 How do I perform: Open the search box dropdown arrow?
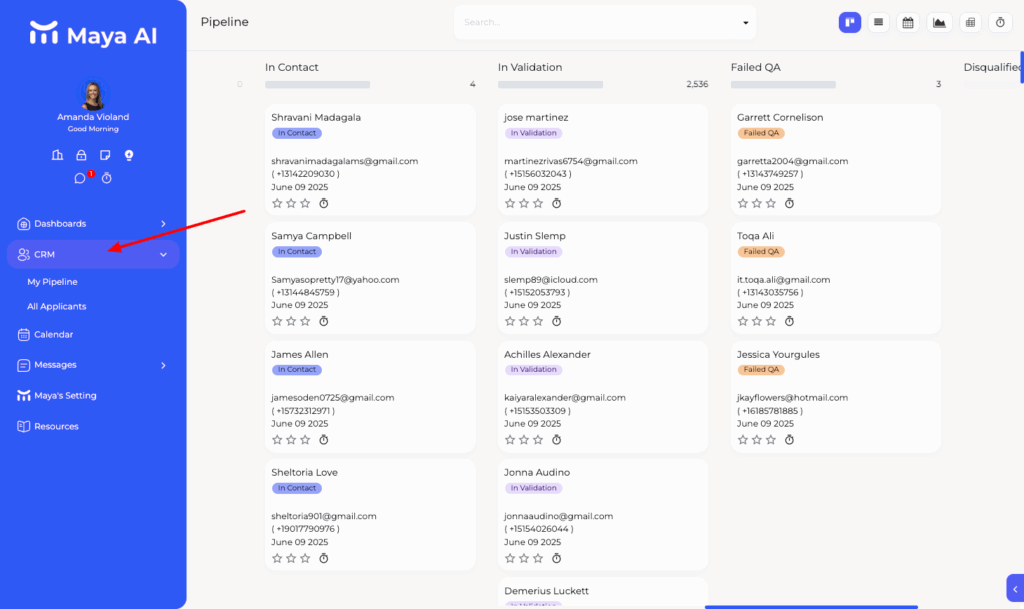tap(745, 23)
